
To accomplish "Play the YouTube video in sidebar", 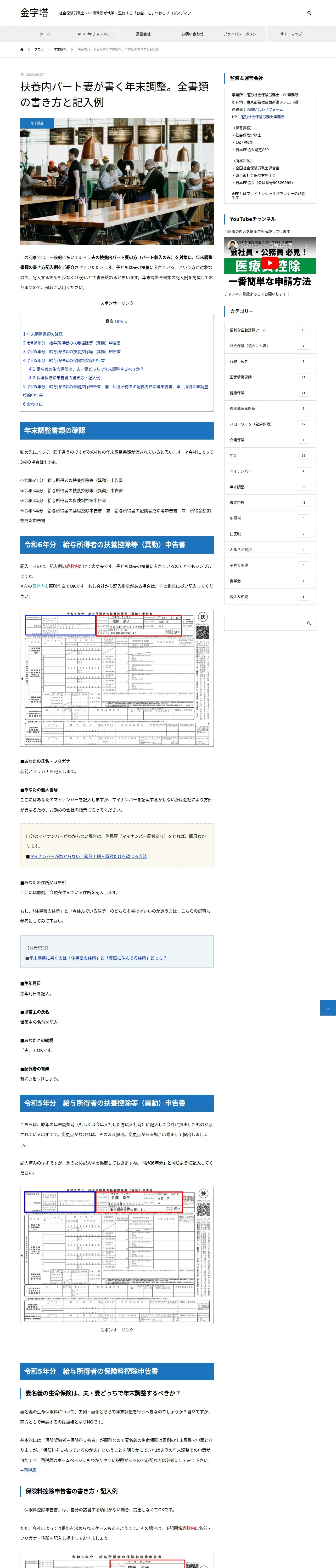I will point(270,263).
